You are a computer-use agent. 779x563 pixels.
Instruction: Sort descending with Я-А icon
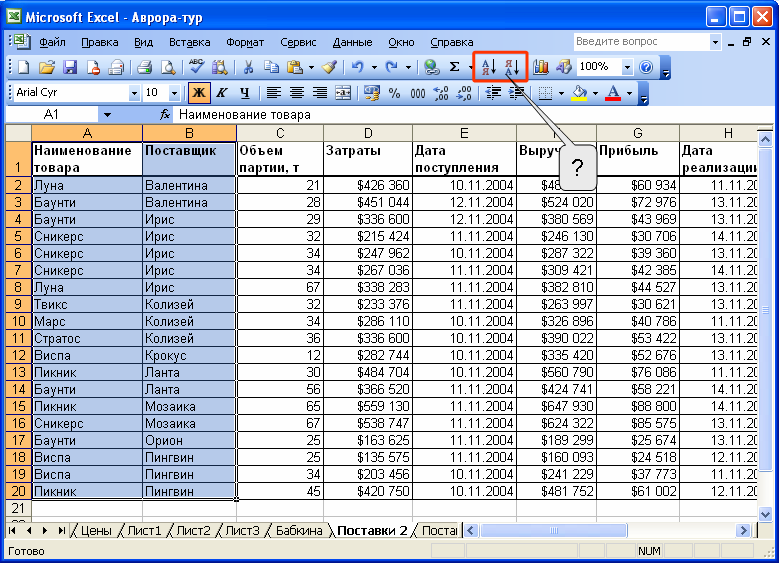512,67
